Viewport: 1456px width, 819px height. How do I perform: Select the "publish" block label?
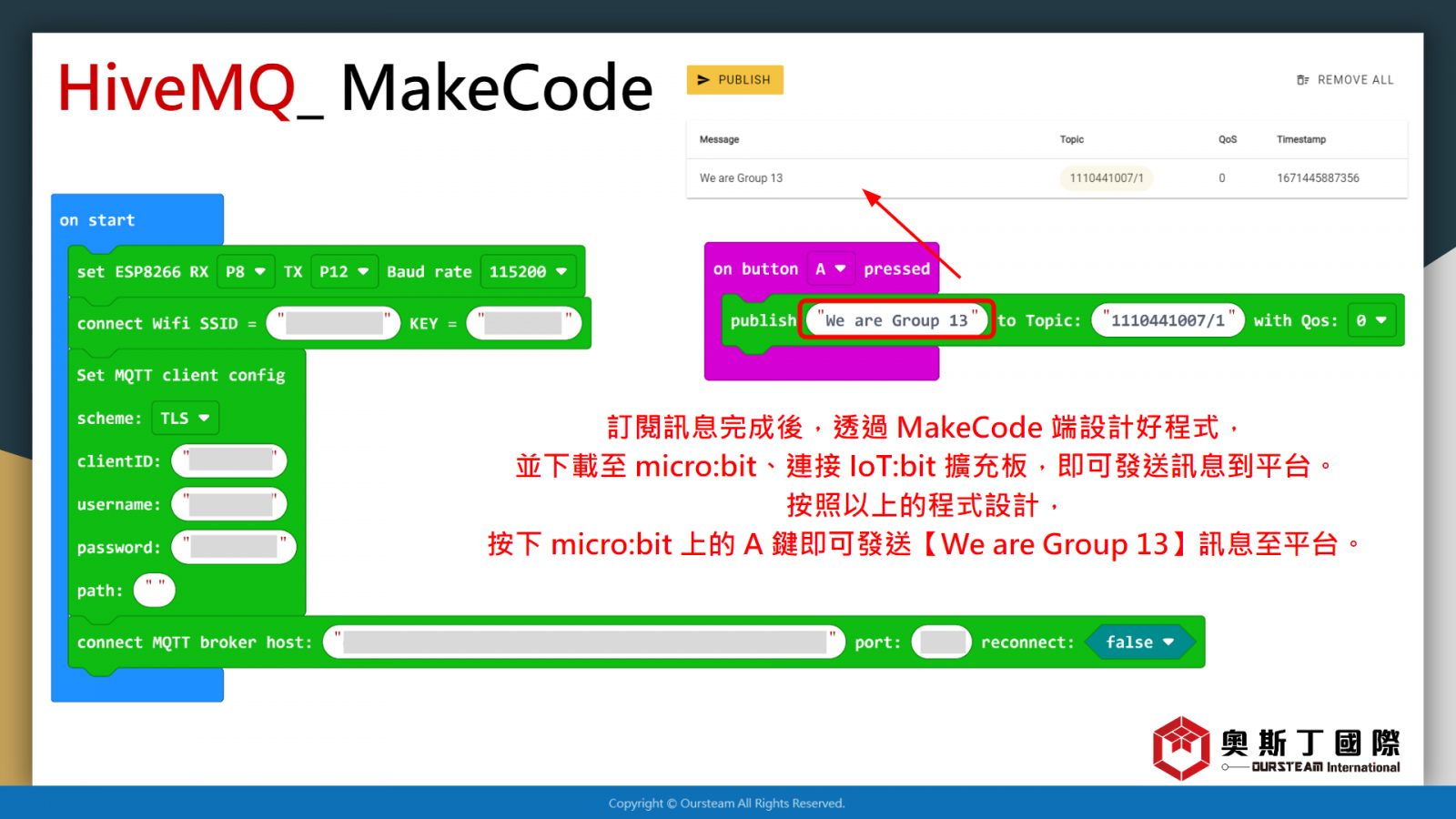(763, 320)
